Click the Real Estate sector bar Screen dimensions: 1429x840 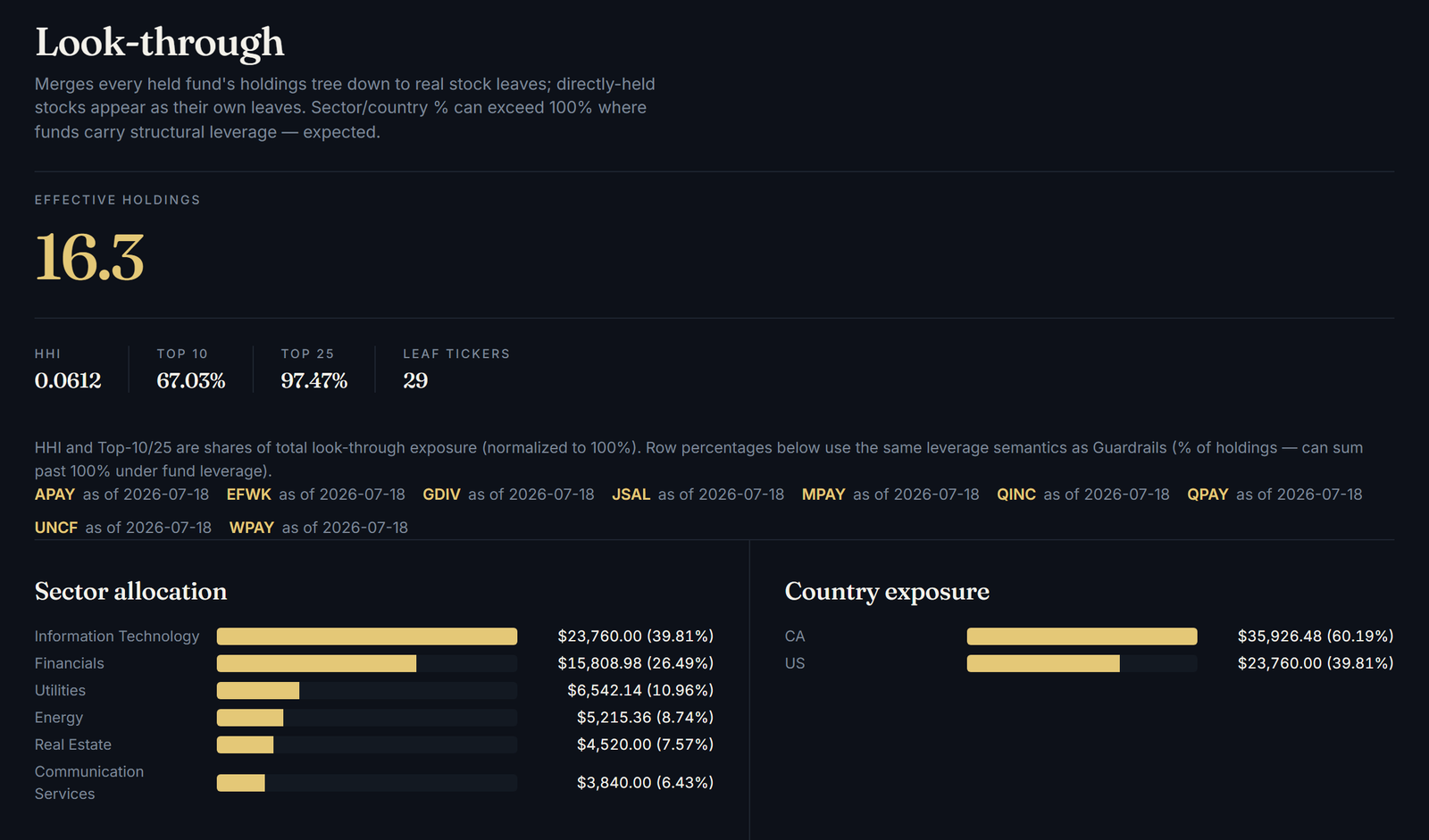coord(367,744)
